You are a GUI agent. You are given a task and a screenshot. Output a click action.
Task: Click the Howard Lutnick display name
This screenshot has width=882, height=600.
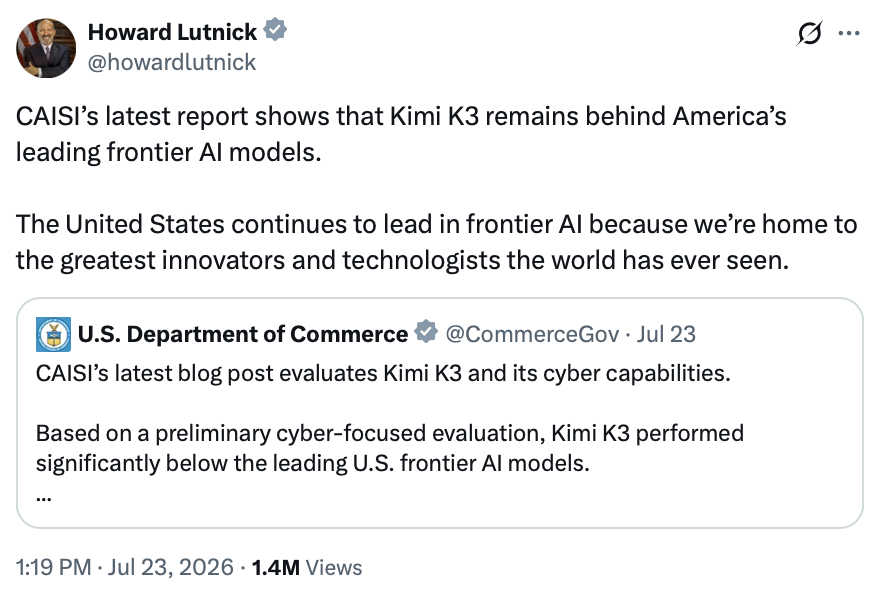[x=173, y=32]
